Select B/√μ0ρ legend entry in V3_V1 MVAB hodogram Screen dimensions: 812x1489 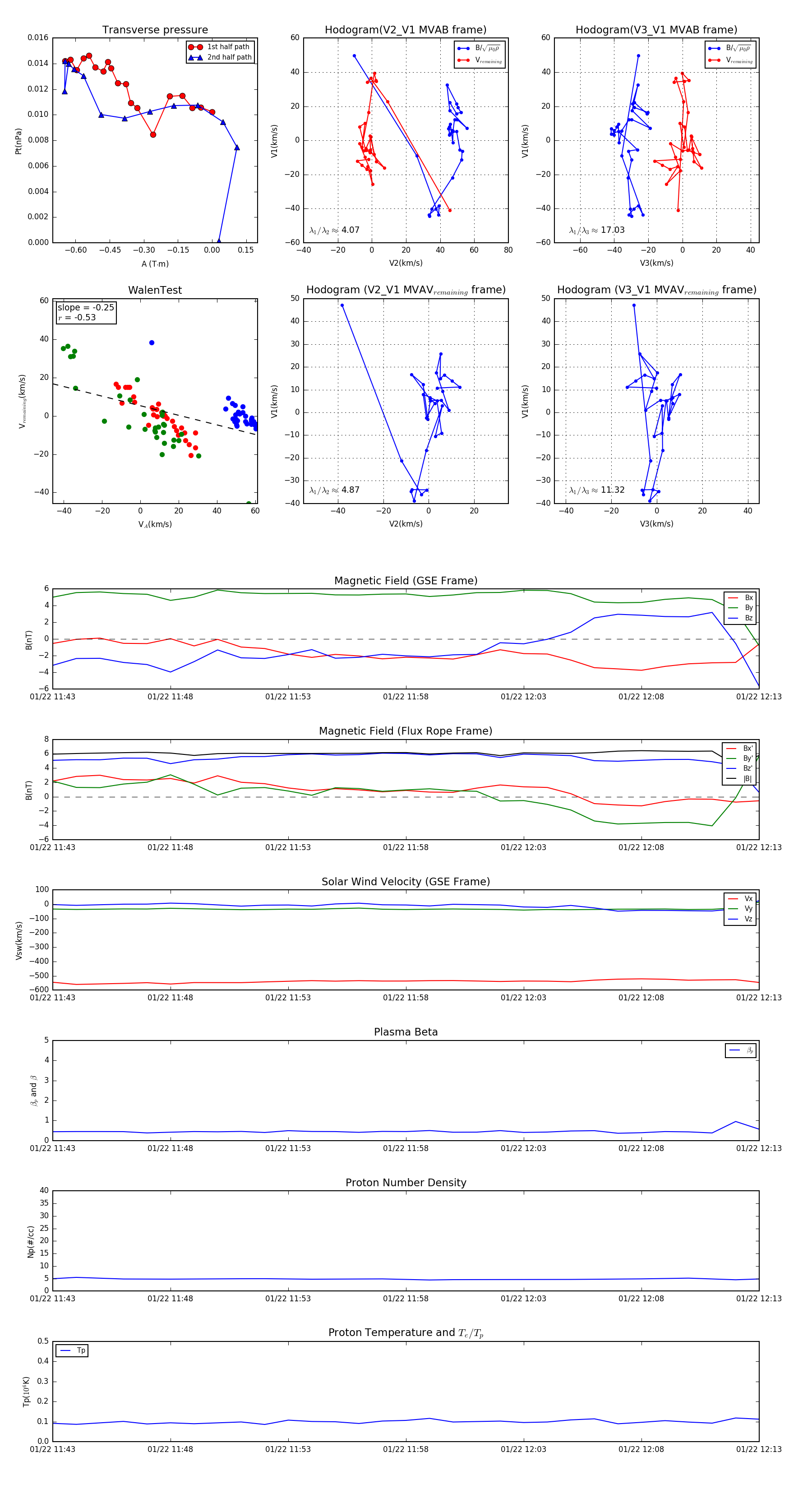[730, 49]
